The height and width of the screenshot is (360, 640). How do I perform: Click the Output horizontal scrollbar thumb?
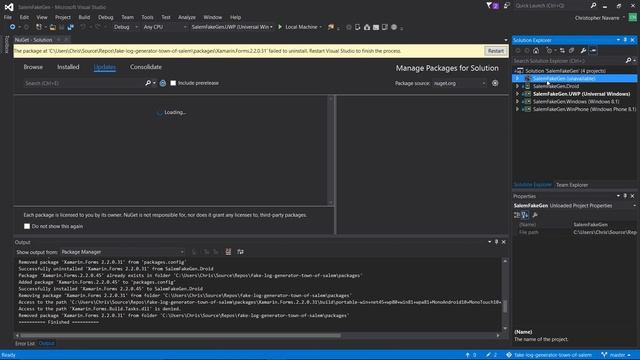coord(180,336)
